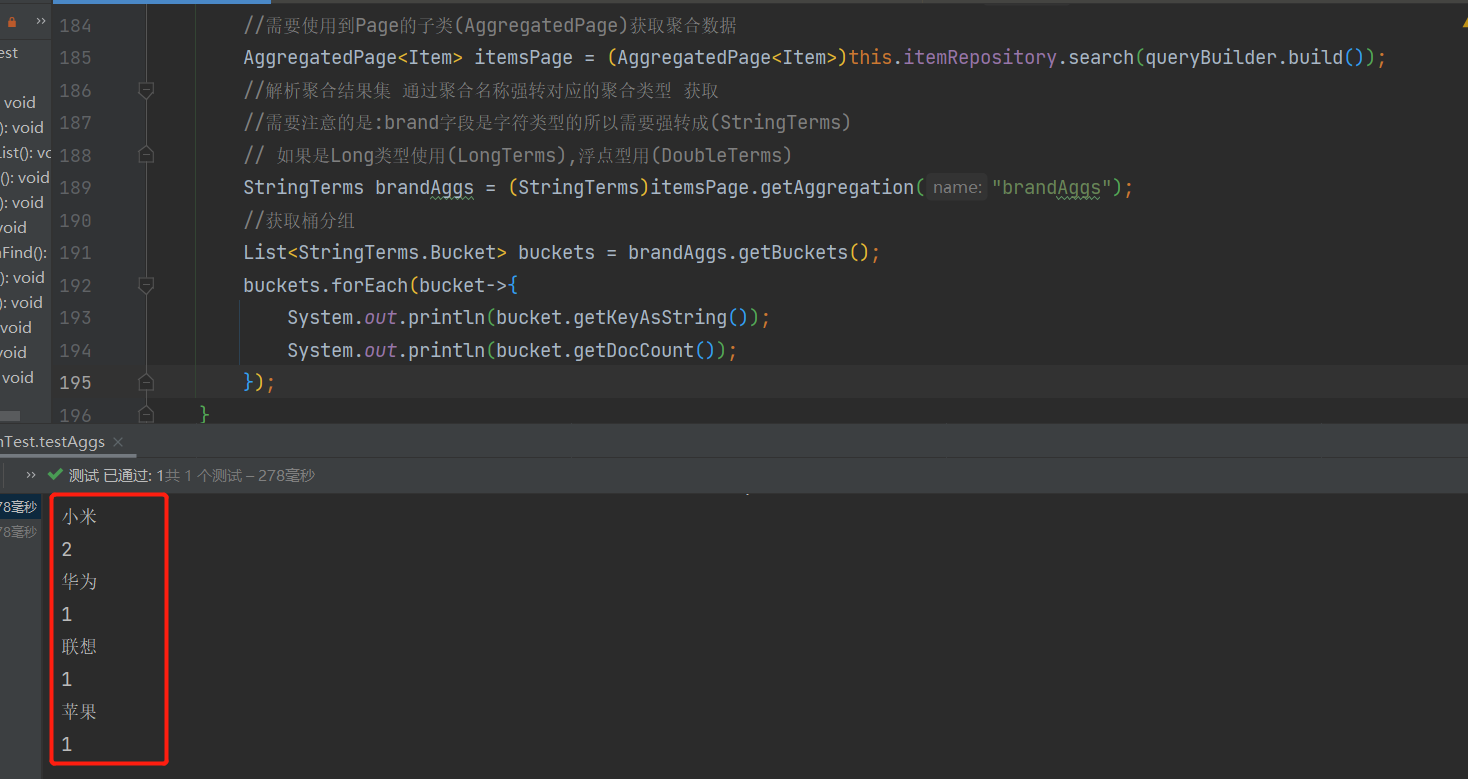The width and height of the screenshot is (1468, 779).
Task: Click 'getBuckets()' on line 191
Action: (x=803, y=253)
